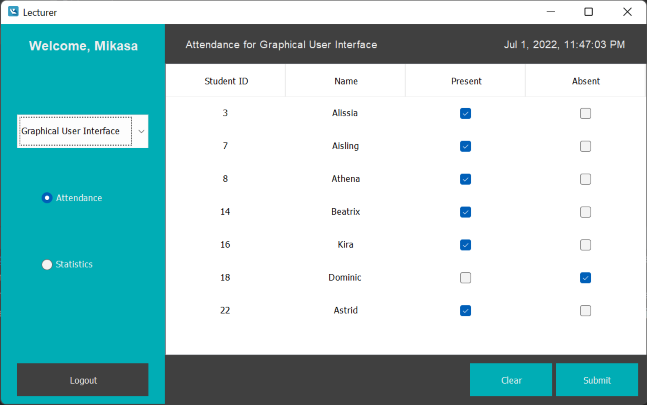Image resolution: width=647 pixels, height=405 pixels.
Task: Click the Name column header
Action: (345, 81)
